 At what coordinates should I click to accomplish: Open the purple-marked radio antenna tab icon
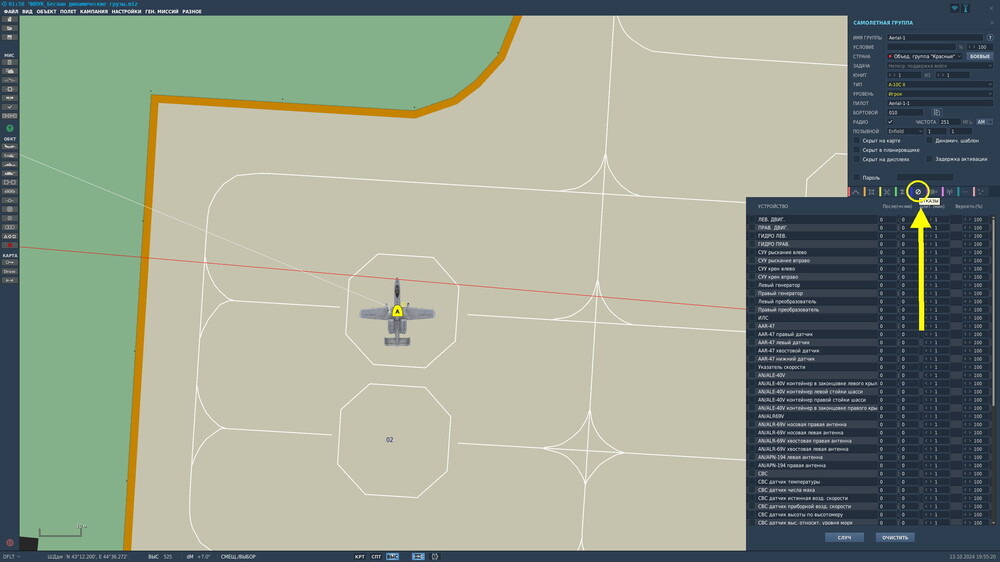pyautogui.click(x=950, y=192)
